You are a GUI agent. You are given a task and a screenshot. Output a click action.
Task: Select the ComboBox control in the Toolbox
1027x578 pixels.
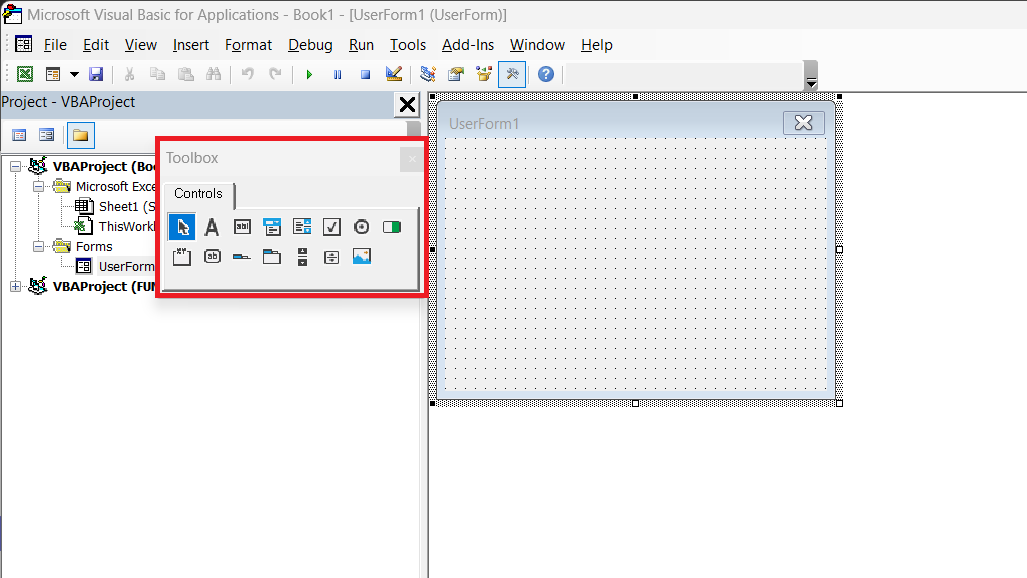pos(272,227)
